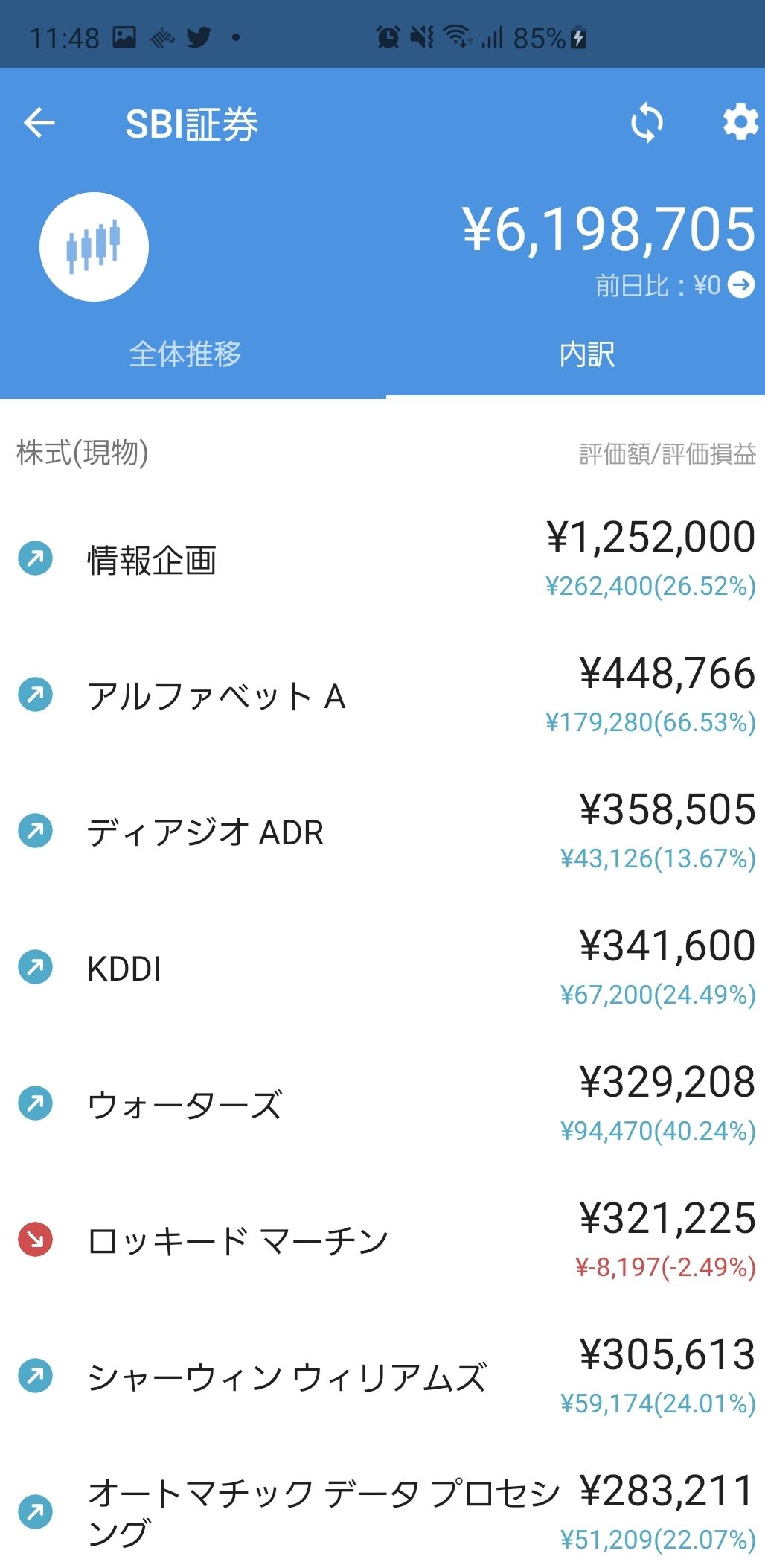Open 前日比 details arrow
Image resolution: width=765 pixels, height=1568 pixels.
[741, 284]
